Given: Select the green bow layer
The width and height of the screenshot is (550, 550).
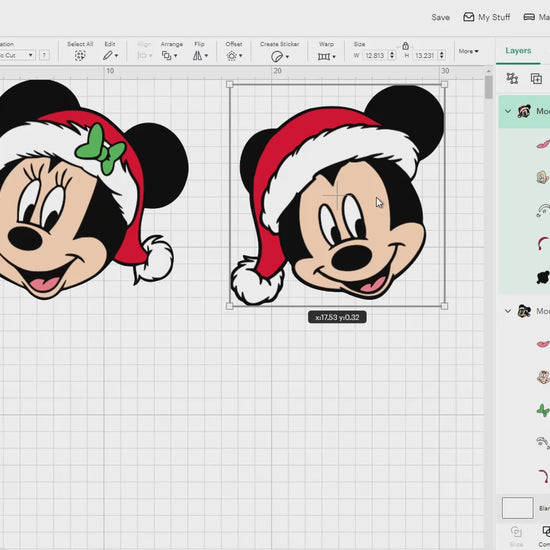Looking at the screenshot, I should tap(543, 410).
